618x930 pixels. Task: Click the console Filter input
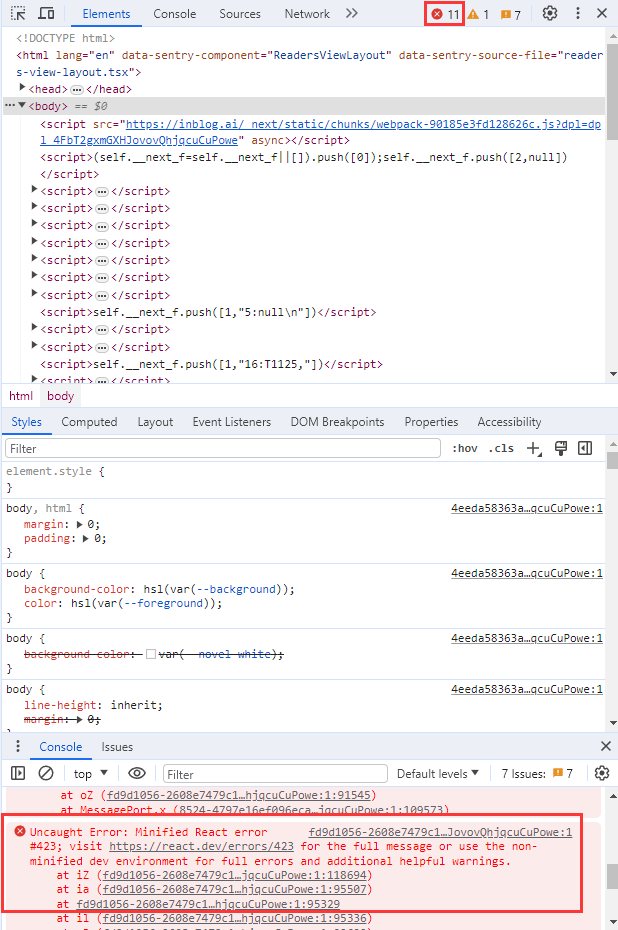click(x=275, y=774)
